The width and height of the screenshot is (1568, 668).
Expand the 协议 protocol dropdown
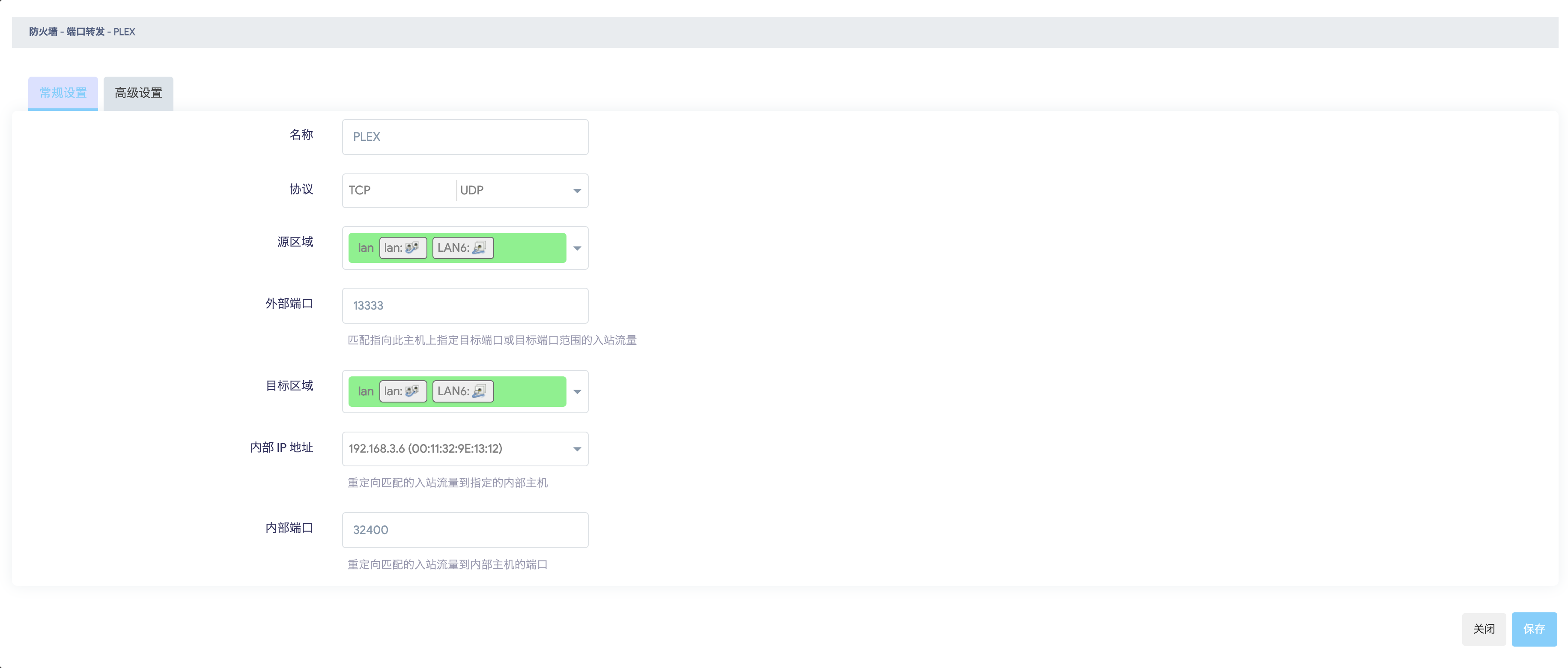point(576,191)
